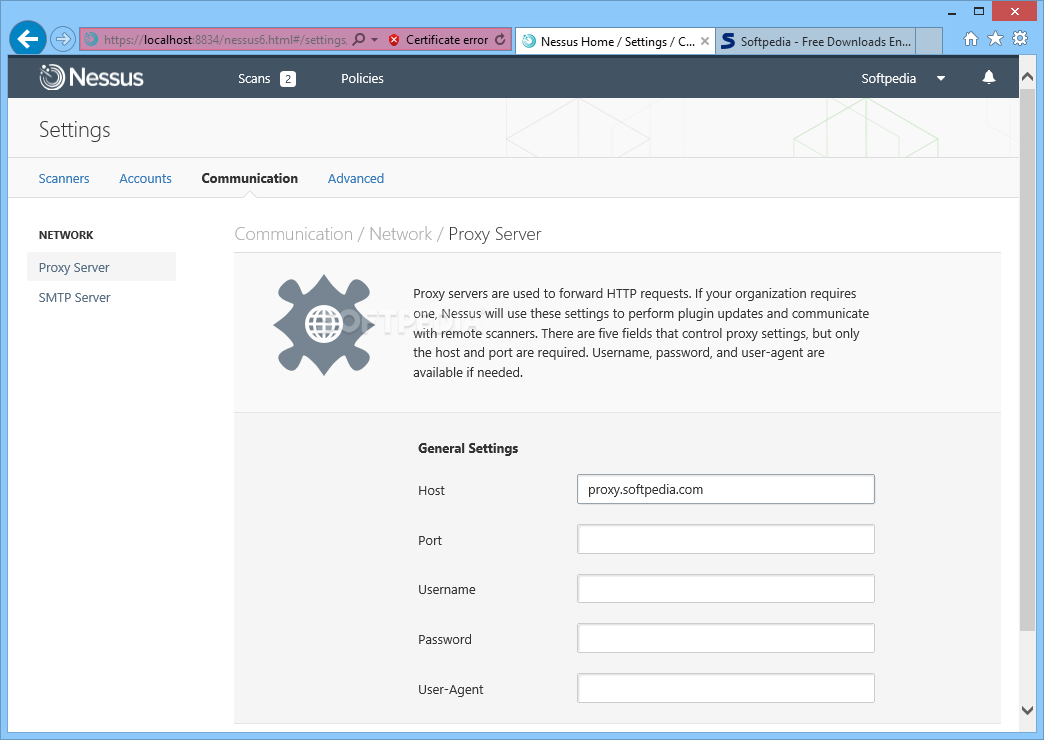Click the vertical scrollbar thumb
The width and height of the screenshot is (1044, 740).
coord(1027,360)
